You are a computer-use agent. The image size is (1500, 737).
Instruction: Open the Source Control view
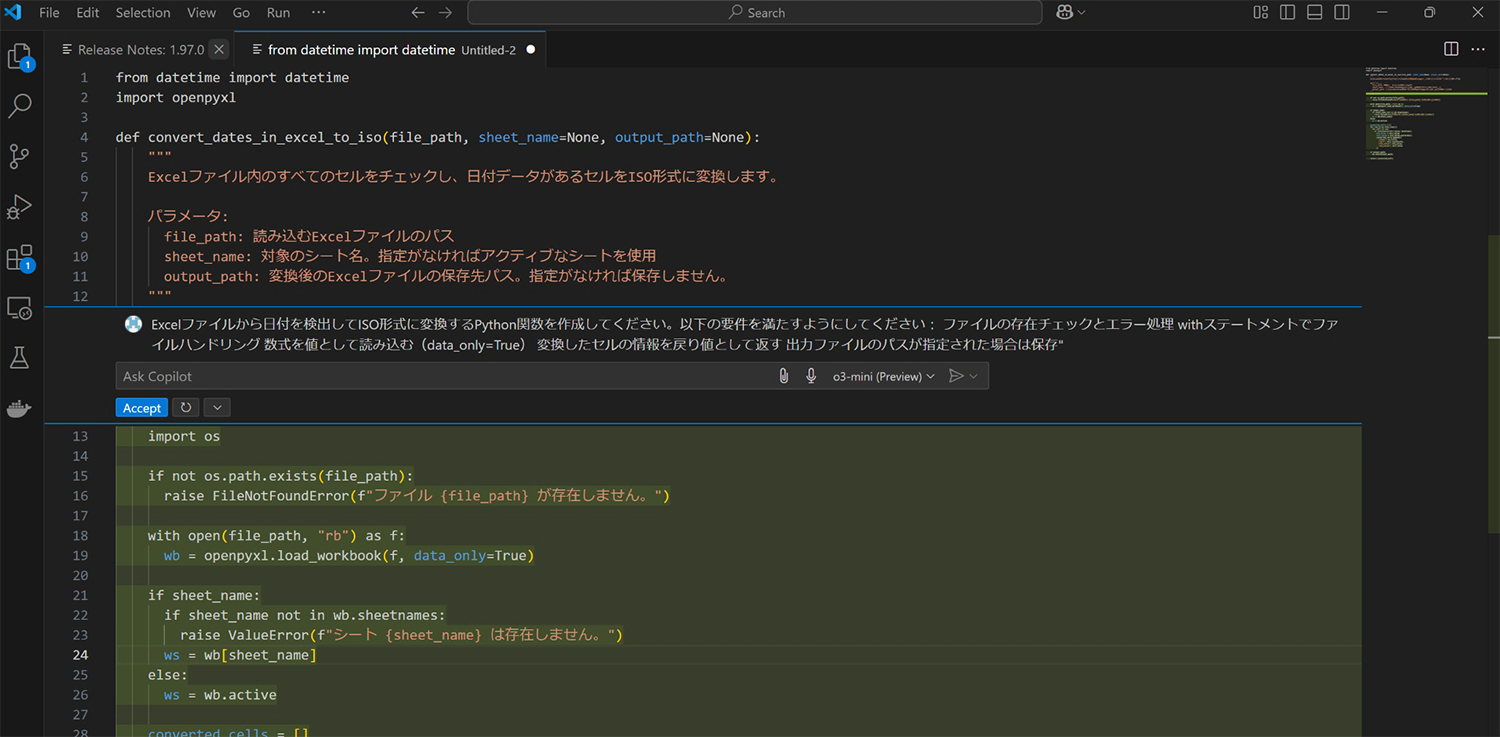(19, 156)
